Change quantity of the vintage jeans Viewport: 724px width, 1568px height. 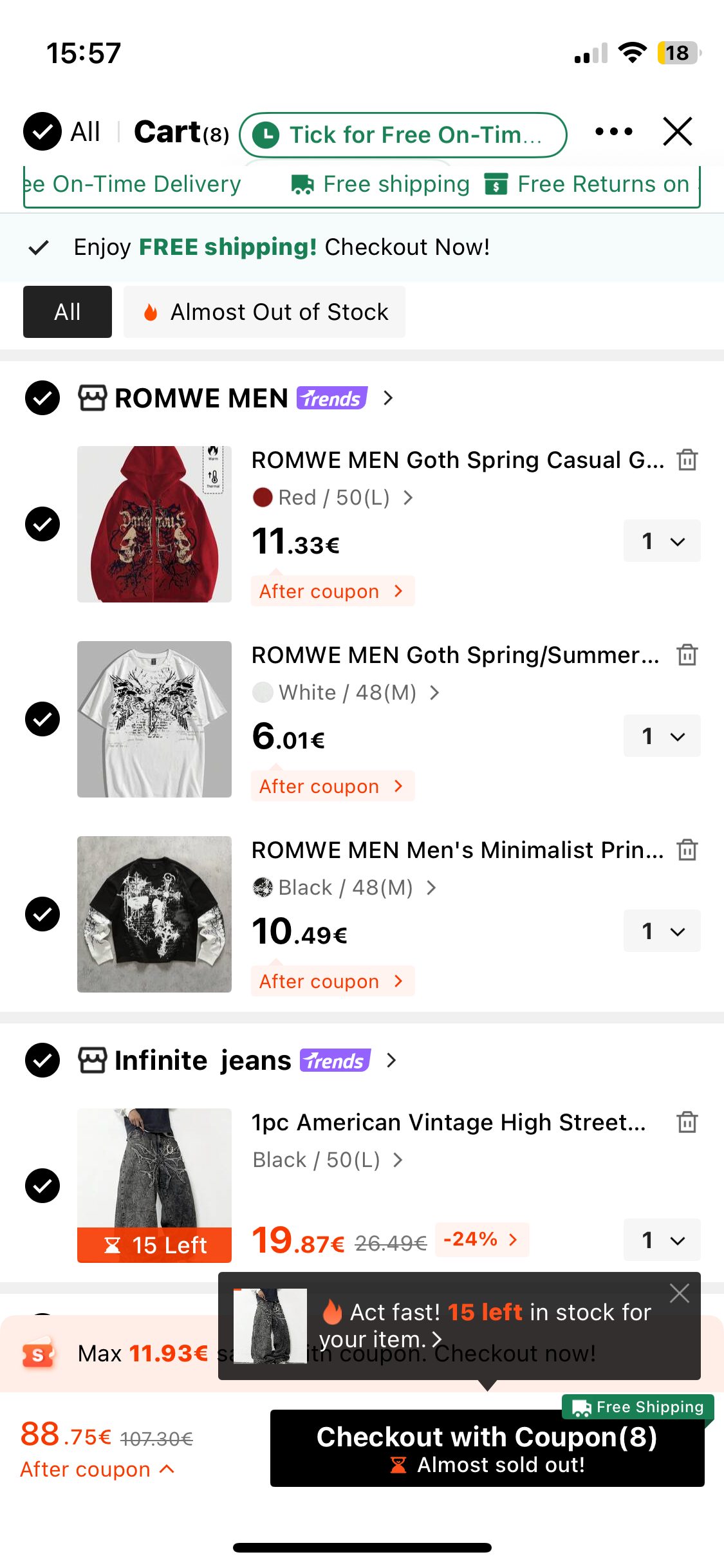(x=662, y=1240)
